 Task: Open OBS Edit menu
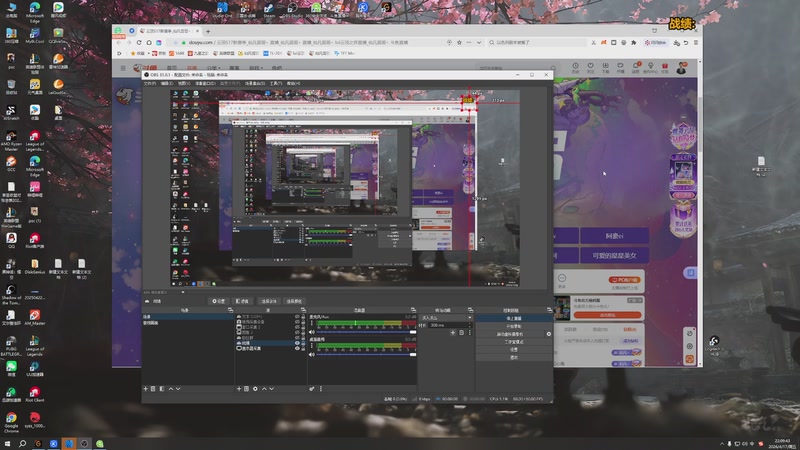click(x=167, y=83)
